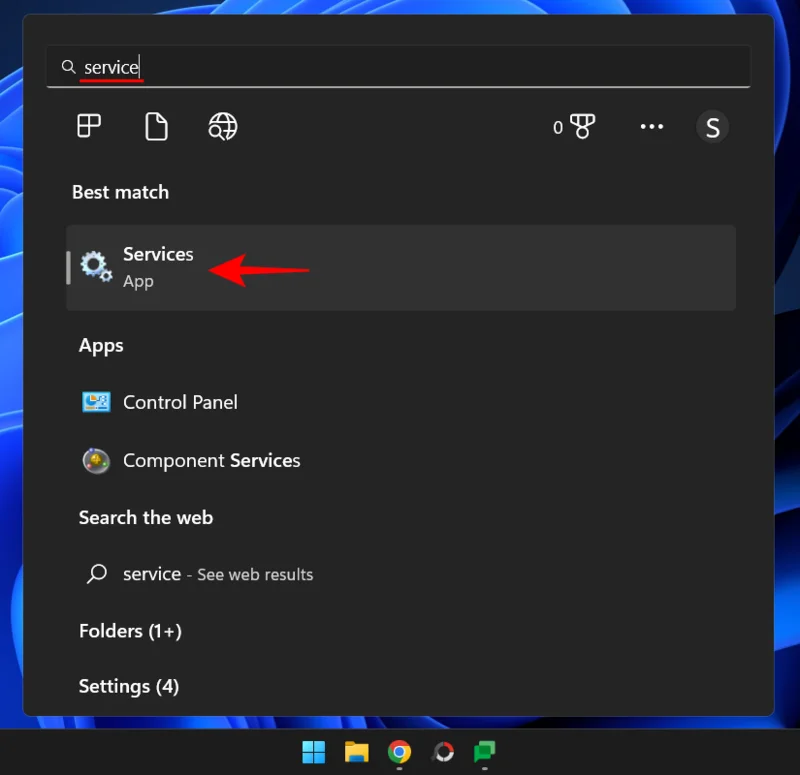Open File Explorer from the taskbar

click(356, 751)
